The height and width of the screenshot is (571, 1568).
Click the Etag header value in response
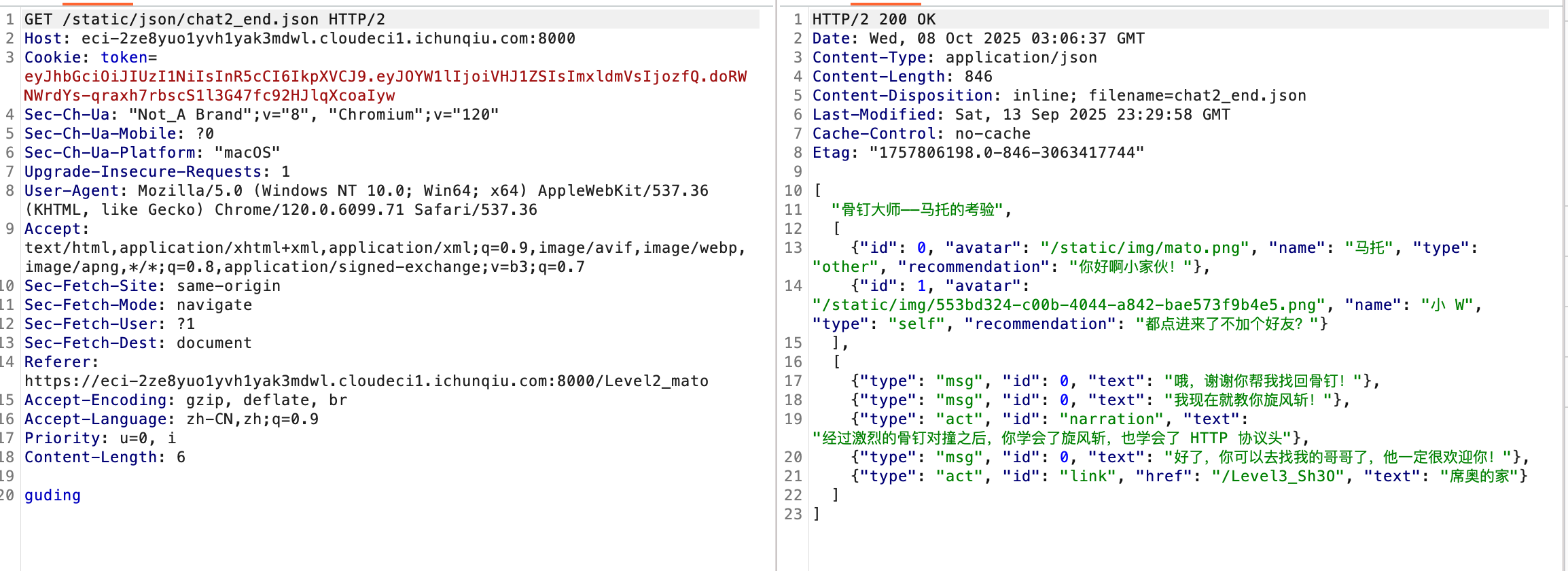[1007, 153]
